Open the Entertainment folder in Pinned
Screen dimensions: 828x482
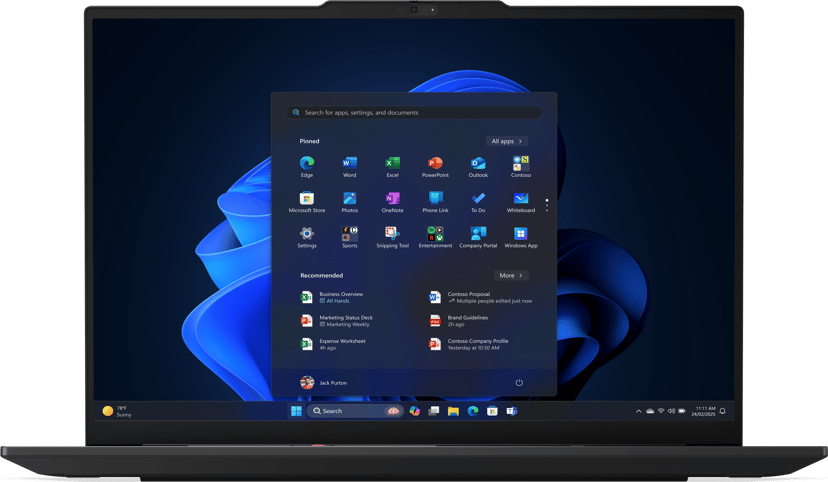(435, 238)
